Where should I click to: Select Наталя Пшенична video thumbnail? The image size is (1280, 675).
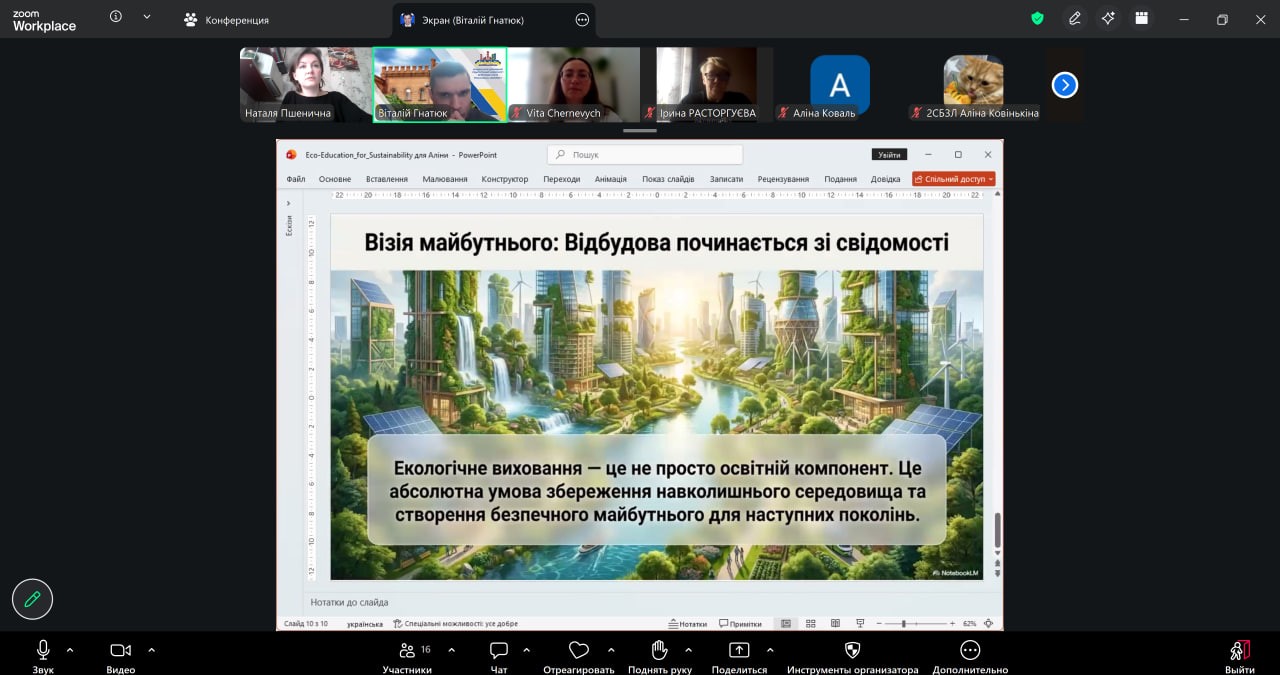click(306, 85)
